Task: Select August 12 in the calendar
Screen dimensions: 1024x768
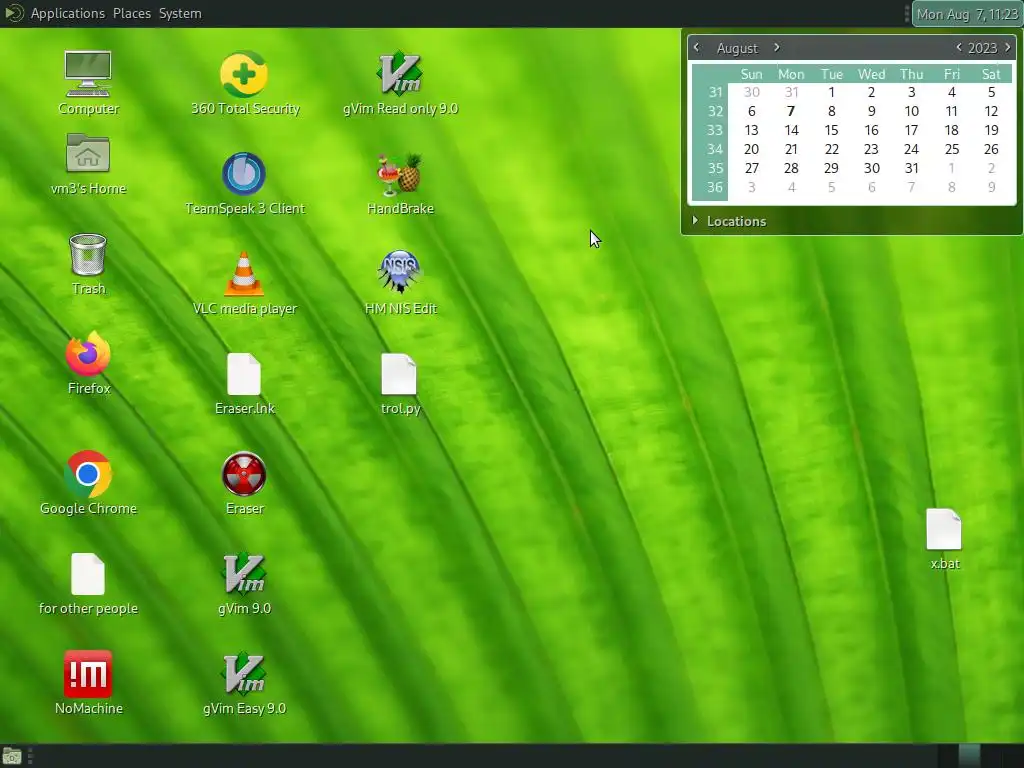Action: coord(991,111)
